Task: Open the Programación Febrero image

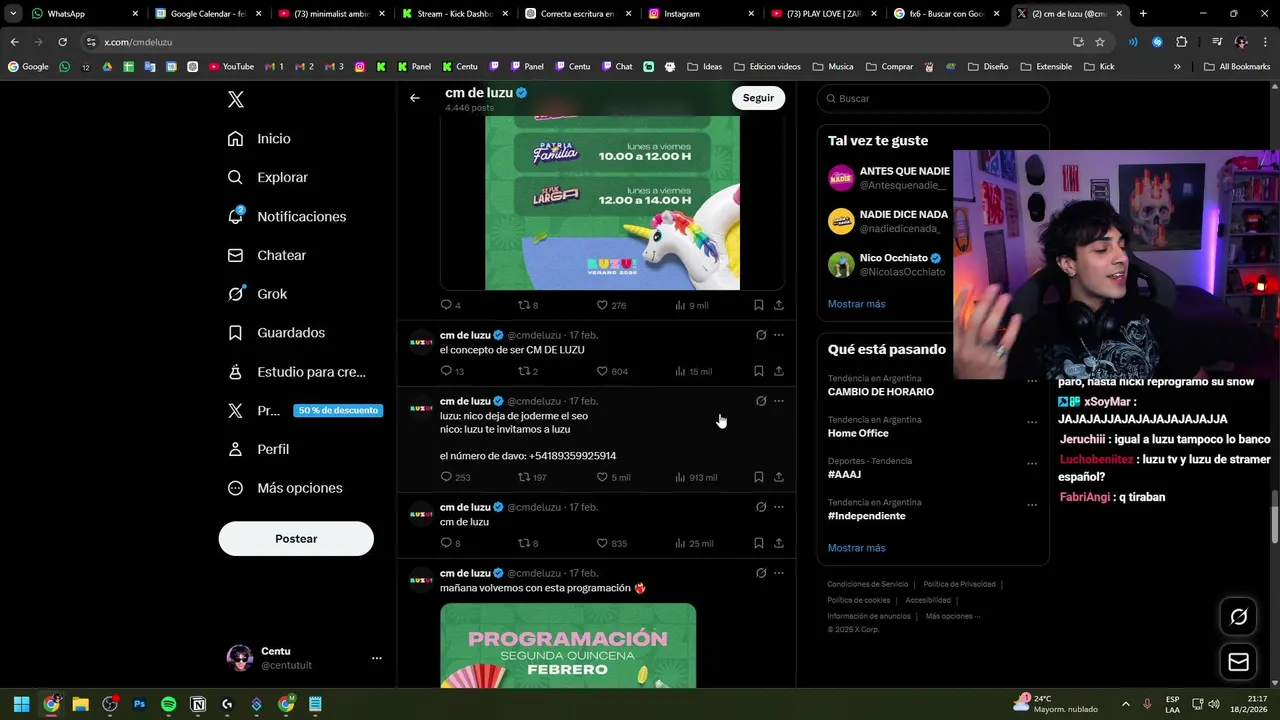Action: click(x=568, y=645)
